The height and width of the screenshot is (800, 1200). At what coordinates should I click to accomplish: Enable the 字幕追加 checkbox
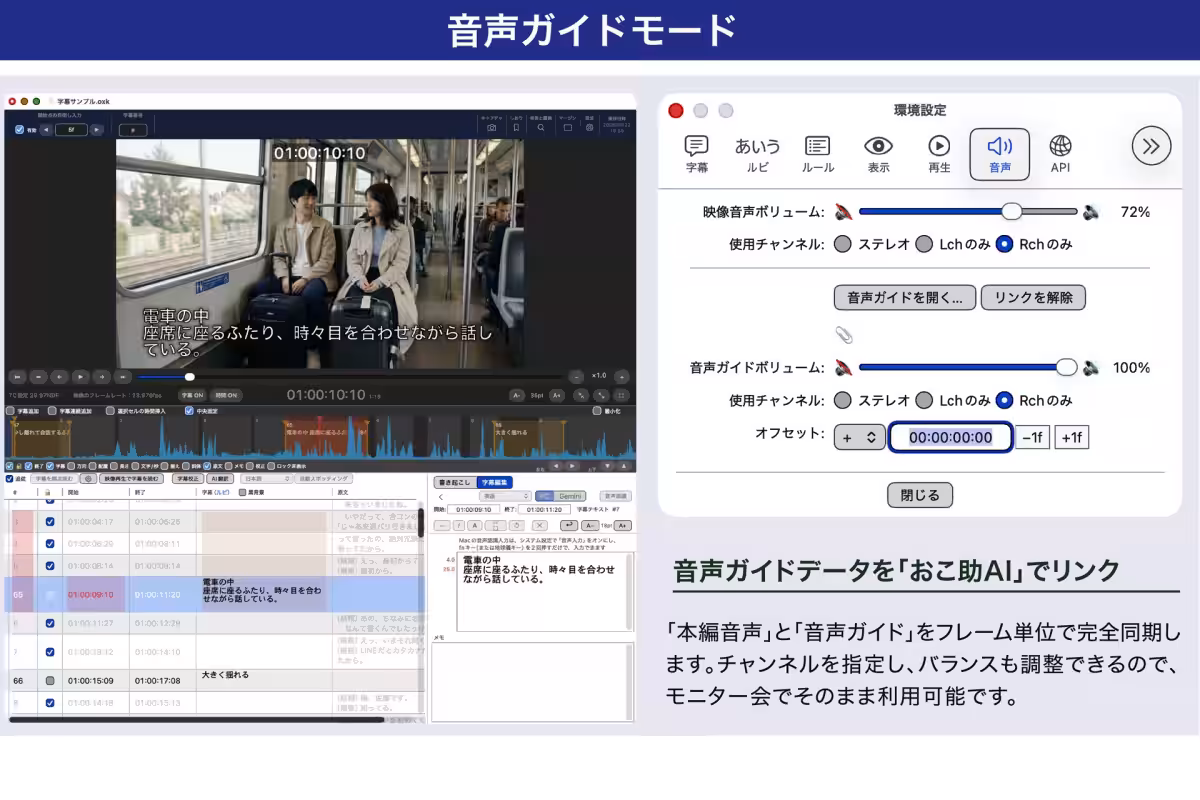(11, 411)
